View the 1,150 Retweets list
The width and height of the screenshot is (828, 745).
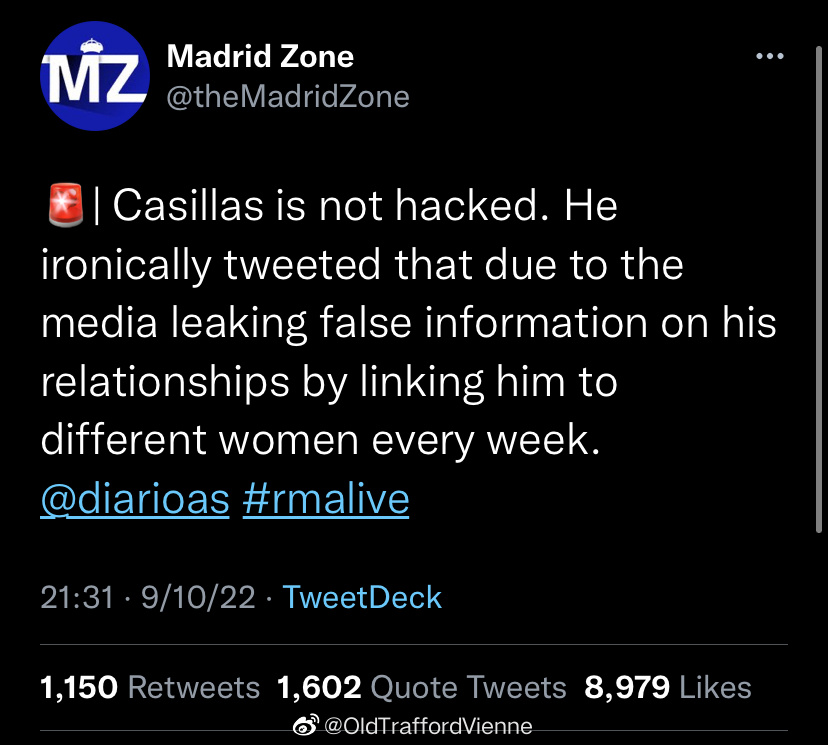click(x=150, y=688)
